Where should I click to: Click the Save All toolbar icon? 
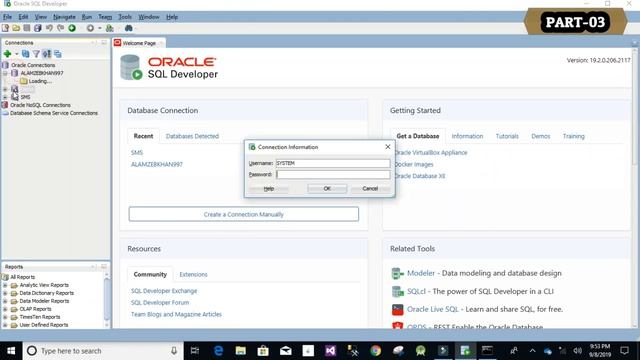click(x=38, y=28)
